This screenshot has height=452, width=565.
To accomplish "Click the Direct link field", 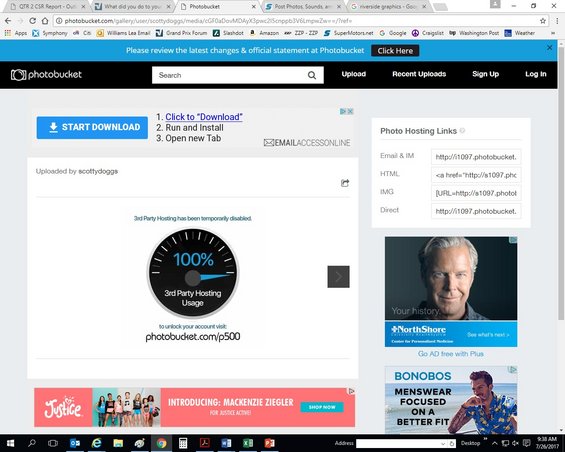I will [476, 211].
